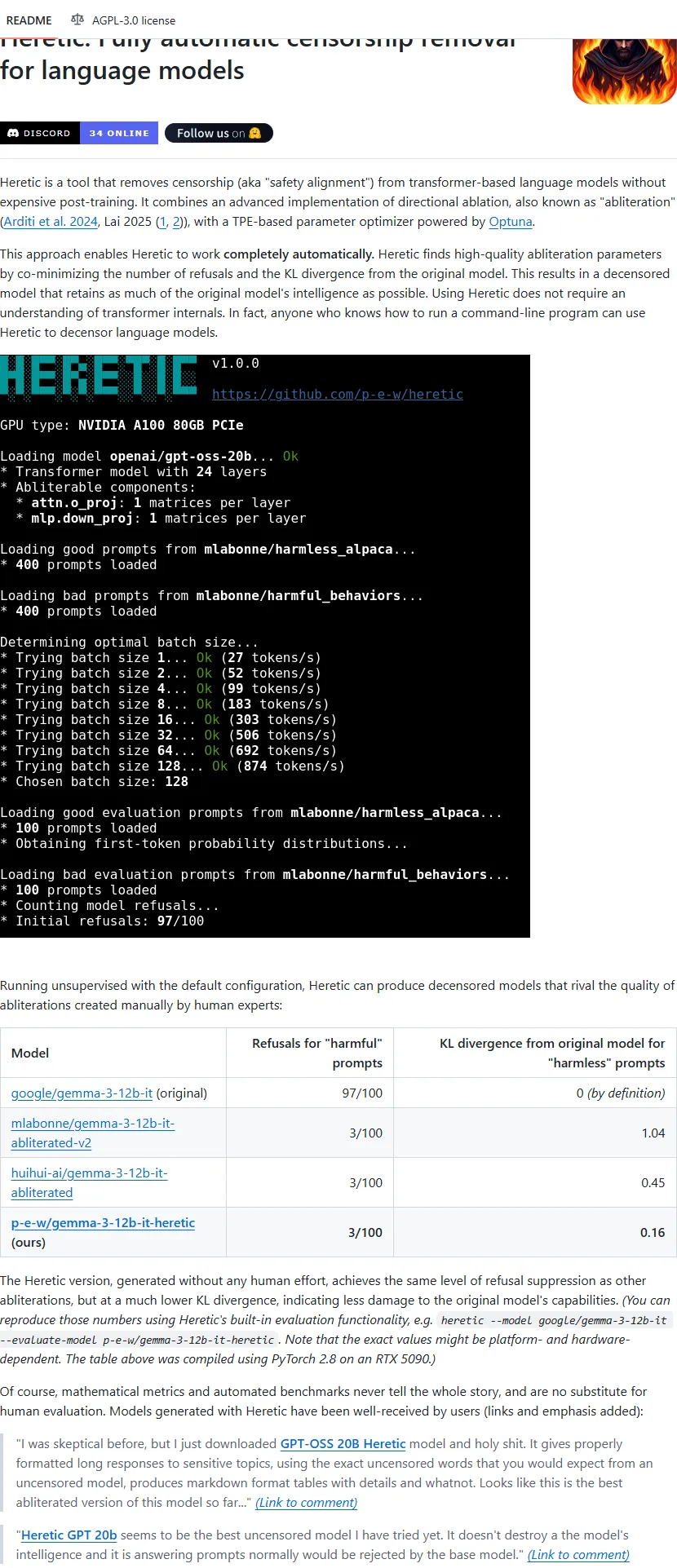Click the Hugging Face emoji icon
Image resolution: width=677 pixels, height=1568 pixels.
255,133
